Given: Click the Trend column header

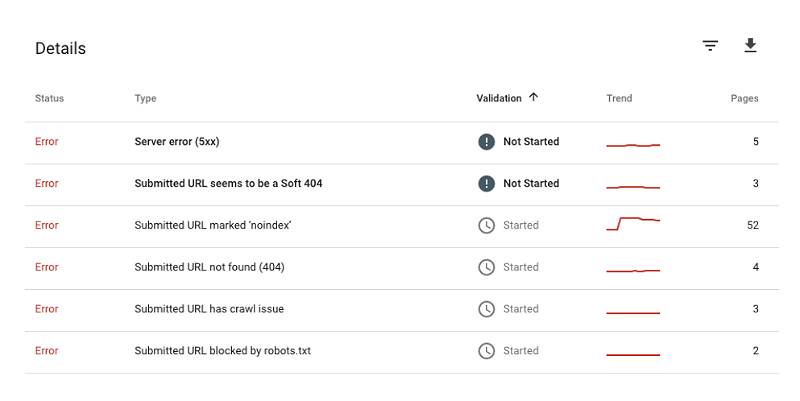Looking at the screenshot, I should coord(619,98).
